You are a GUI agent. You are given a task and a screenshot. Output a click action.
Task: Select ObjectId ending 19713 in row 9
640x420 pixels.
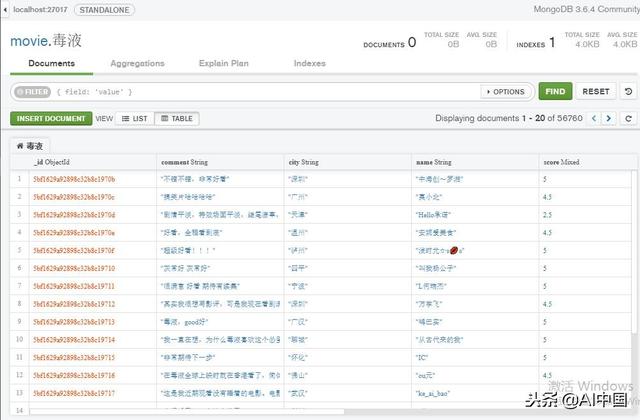tap(74, 322)
